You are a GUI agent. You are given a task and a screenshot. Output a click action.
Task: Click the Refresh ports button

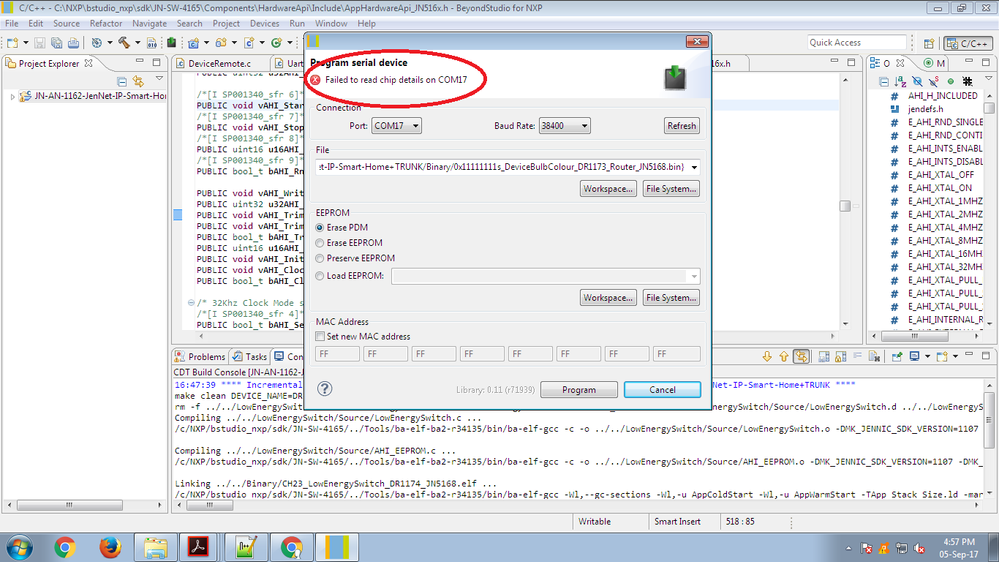click(681, 126)
